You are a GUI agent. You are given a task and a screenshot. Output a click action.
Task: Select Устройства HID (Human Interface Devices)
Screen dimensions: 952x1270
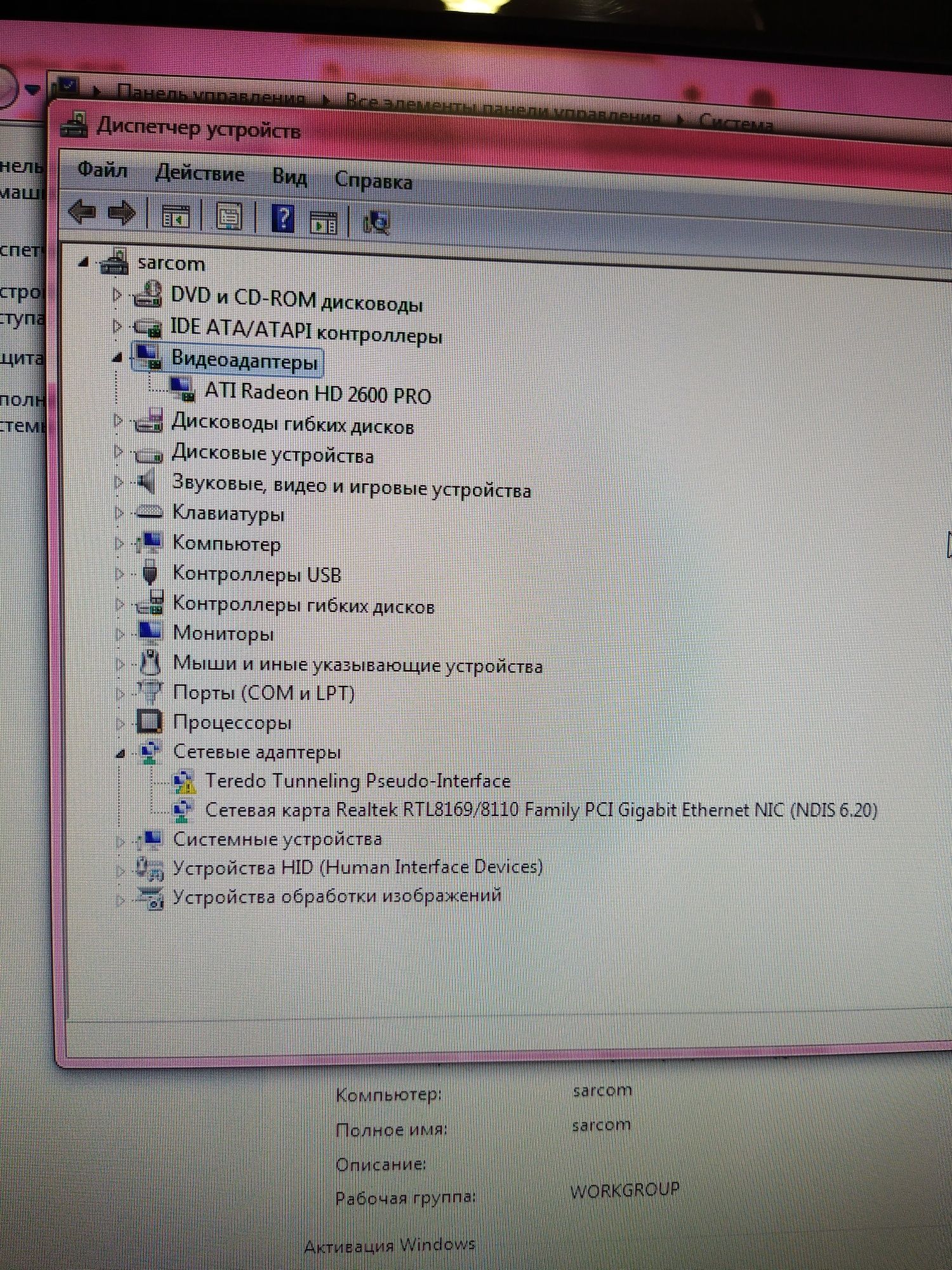click(x=358, y=867)
